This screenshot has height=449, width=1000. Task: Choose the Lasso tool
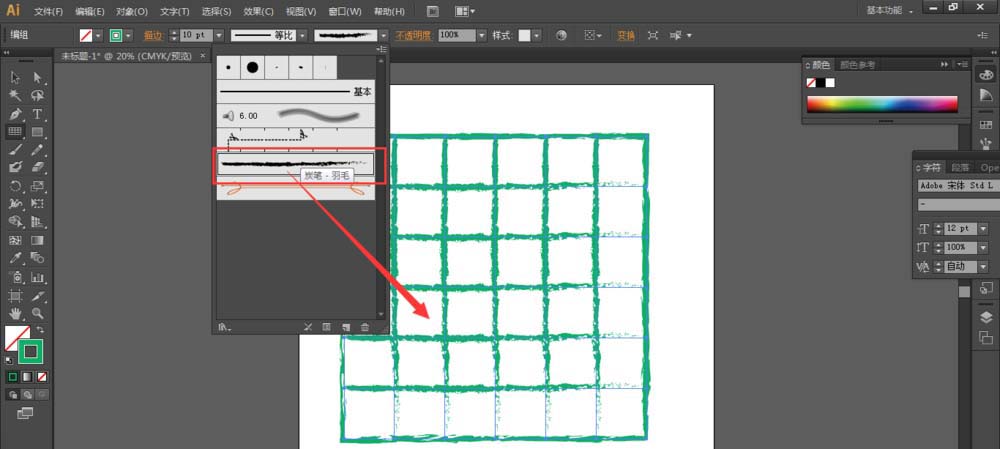(x=38, y=96)
